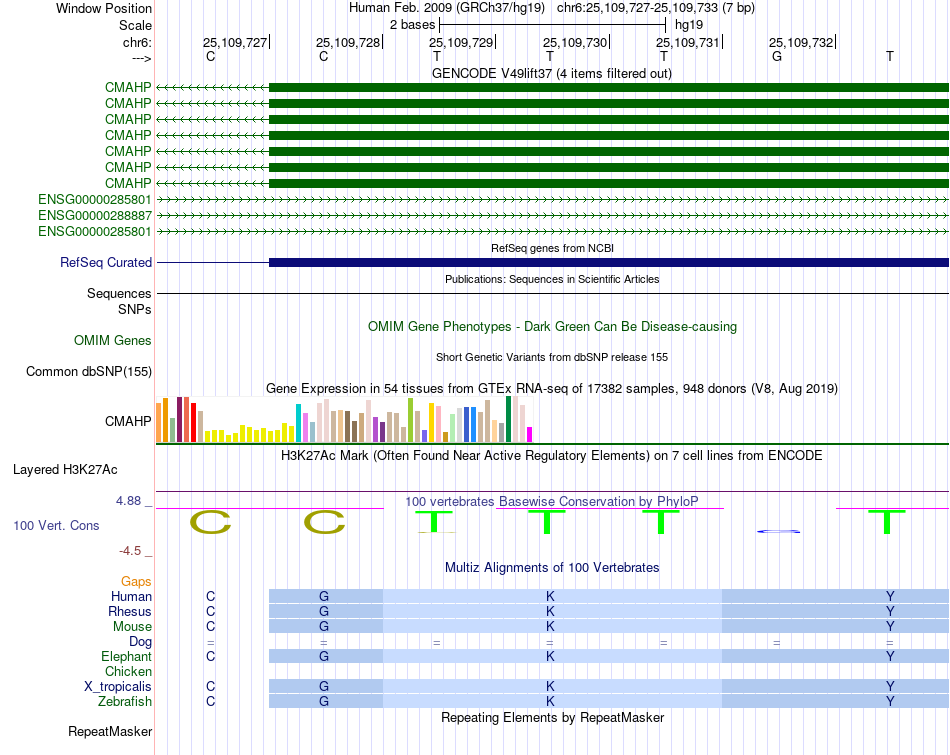Click the 4.88 PhyloP upper limit

tap(128, 501)
